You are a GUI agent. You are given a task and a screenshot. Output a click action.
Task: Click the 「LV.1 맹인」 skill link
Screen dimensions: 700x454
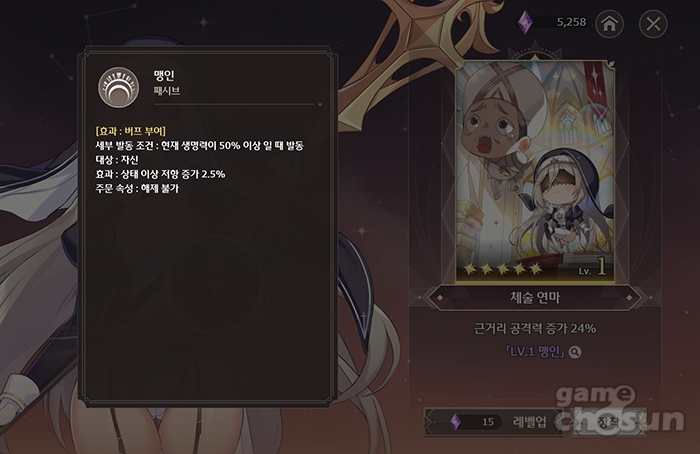(535, 352)
